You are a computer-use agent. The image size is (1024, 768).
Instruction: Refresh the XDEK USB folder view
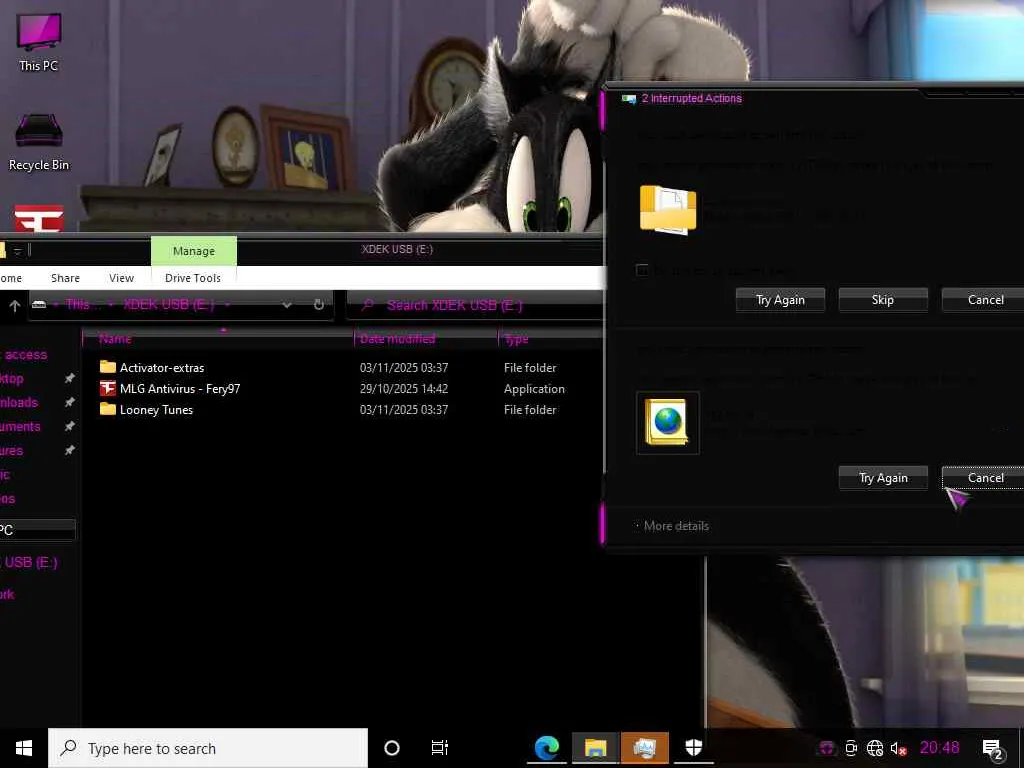(319, 305)
